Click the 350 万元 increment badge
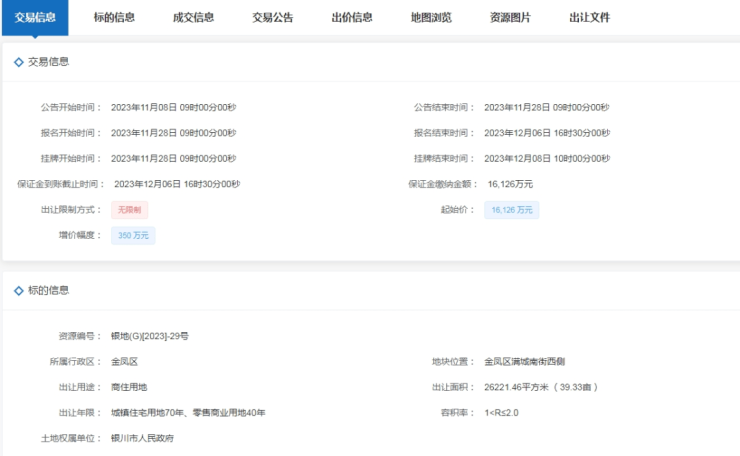 133,236
